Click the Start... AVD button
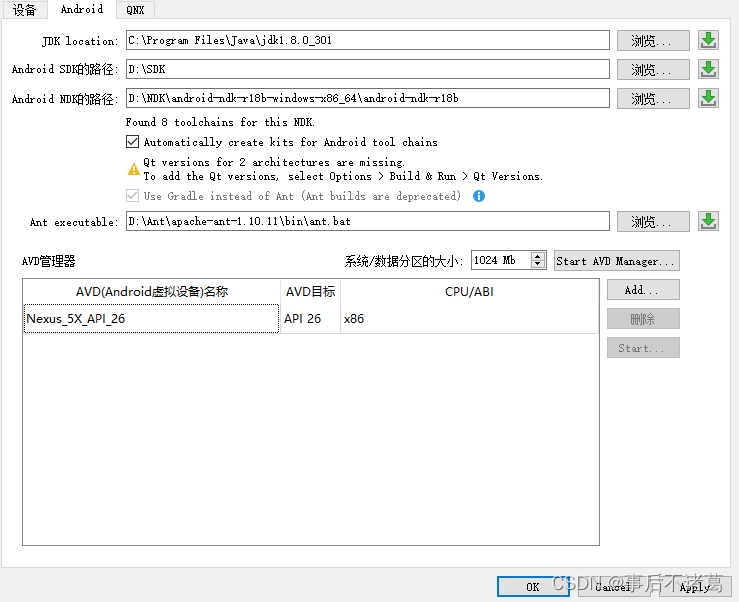The height and width of the screenshot is (602, 739). click(x=643, y=348)
